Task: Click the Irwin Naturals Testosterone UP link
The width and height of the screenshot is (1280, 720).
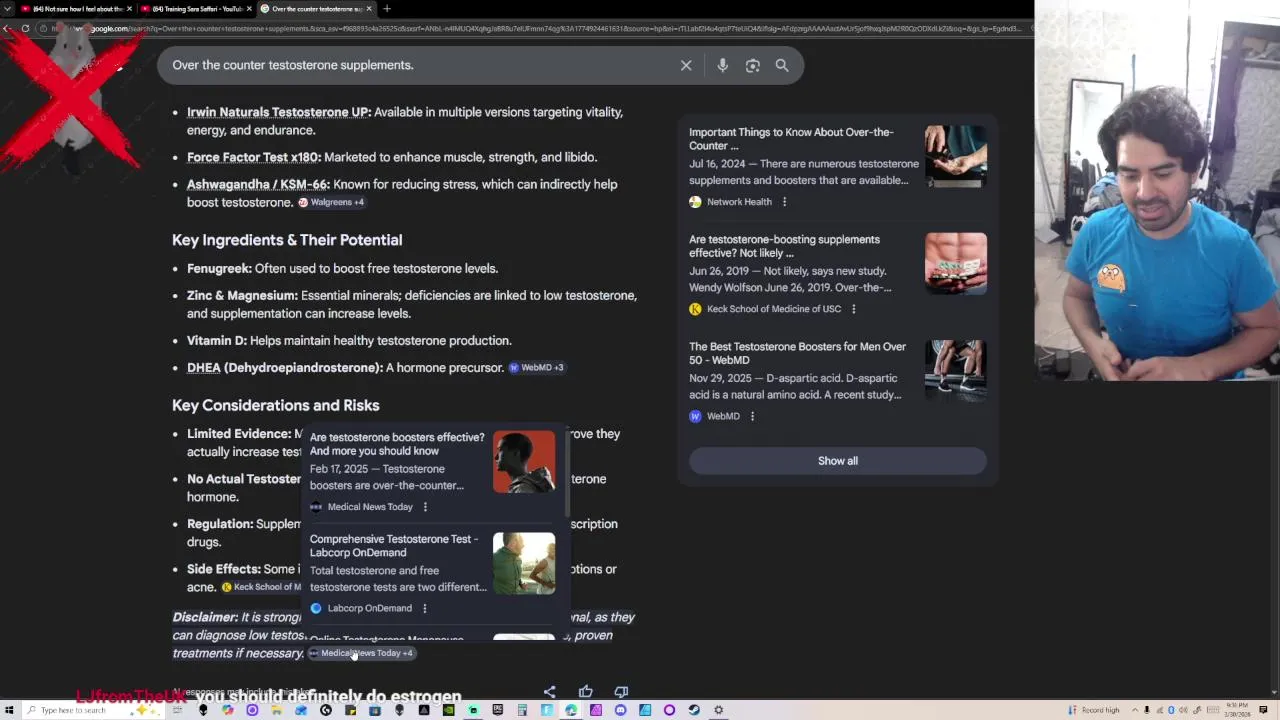Action: [279, 112]
